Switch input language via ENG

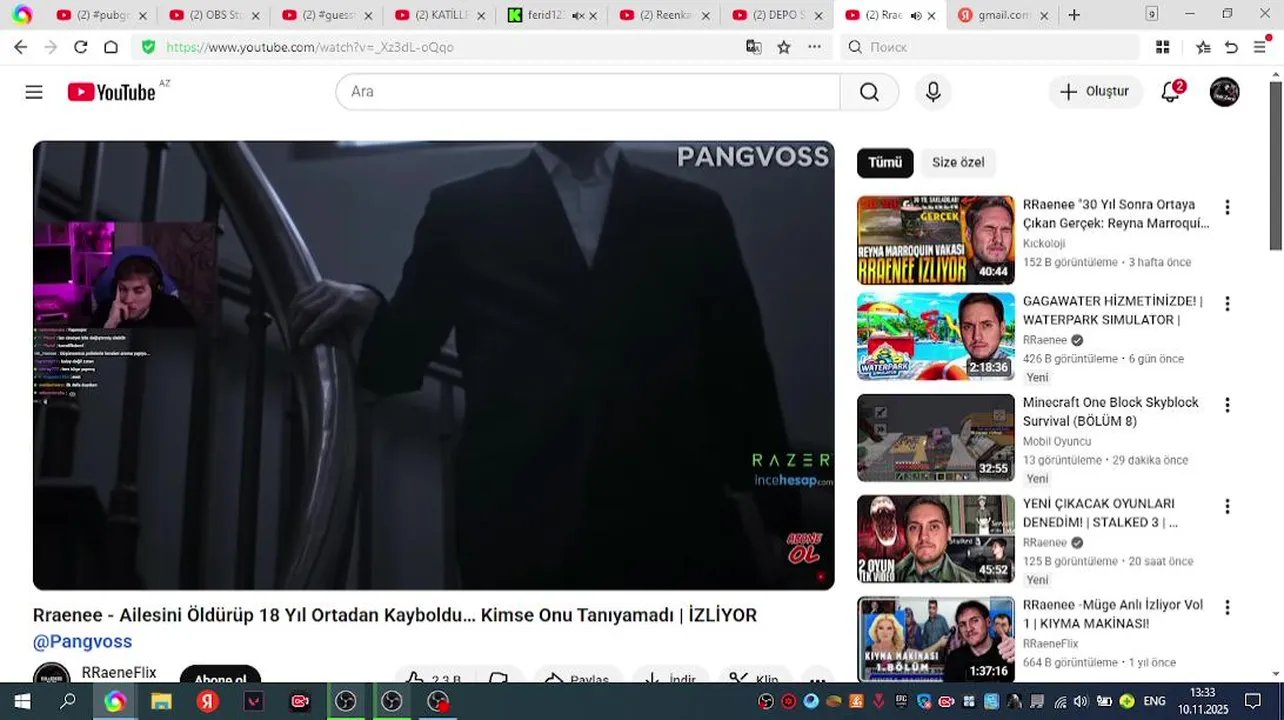1154,702
